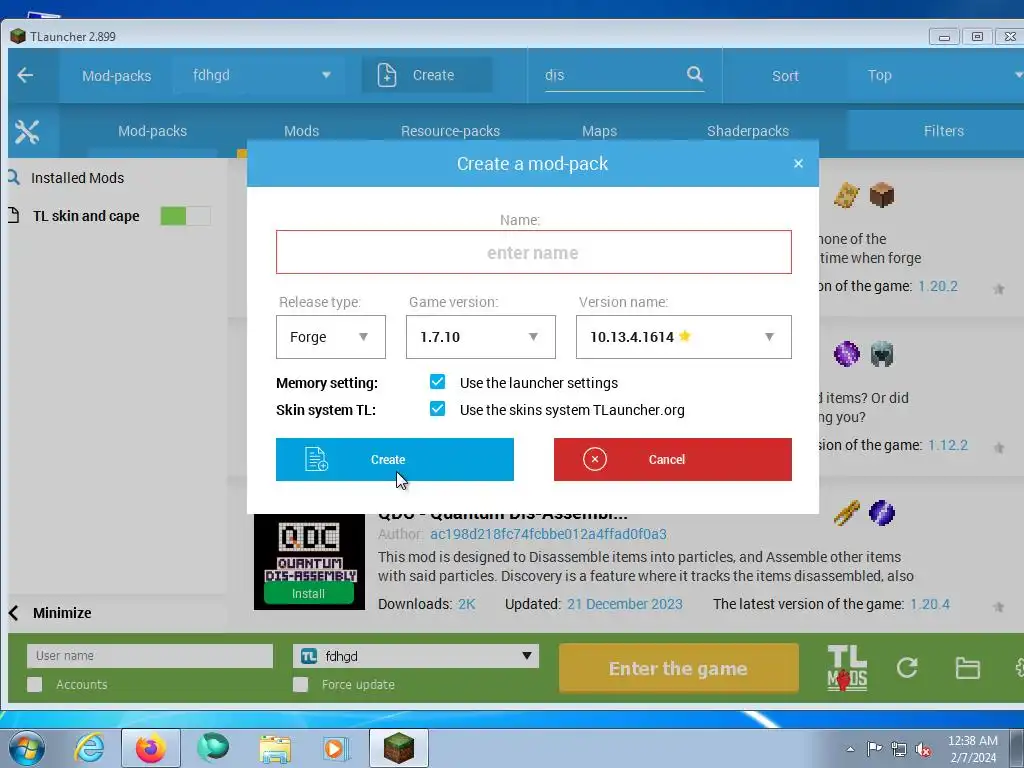Click Enter the game button
This screenshot has width=1024, height=768.
(679, 668)
